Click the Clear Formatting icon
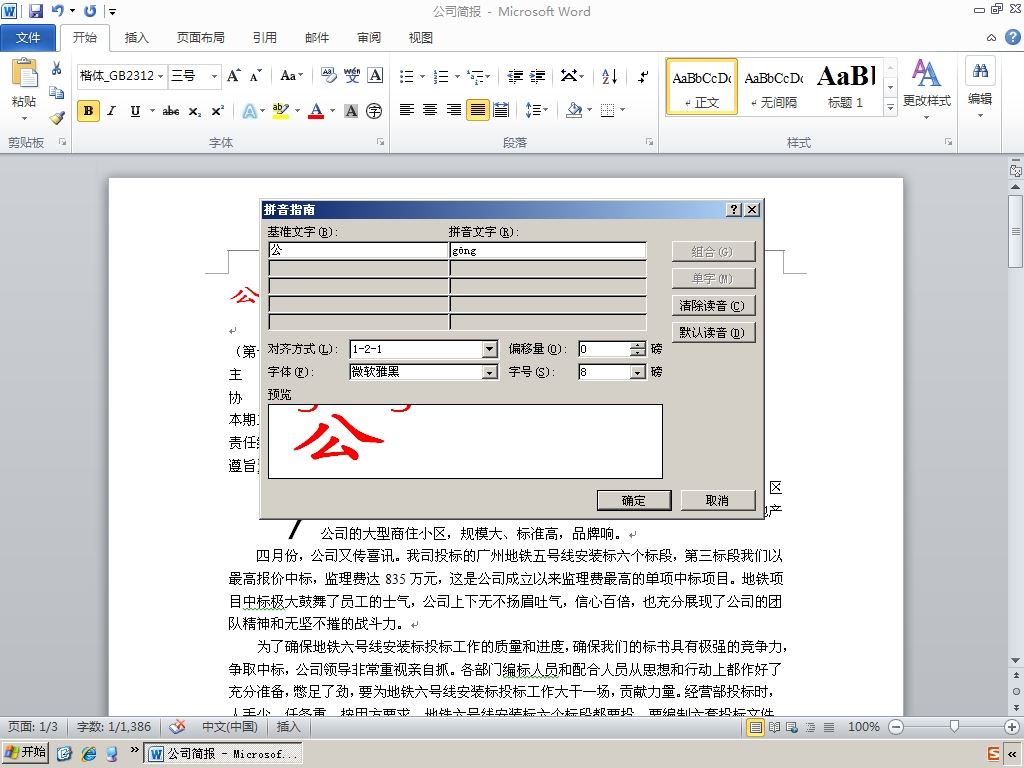 [328, 76]
